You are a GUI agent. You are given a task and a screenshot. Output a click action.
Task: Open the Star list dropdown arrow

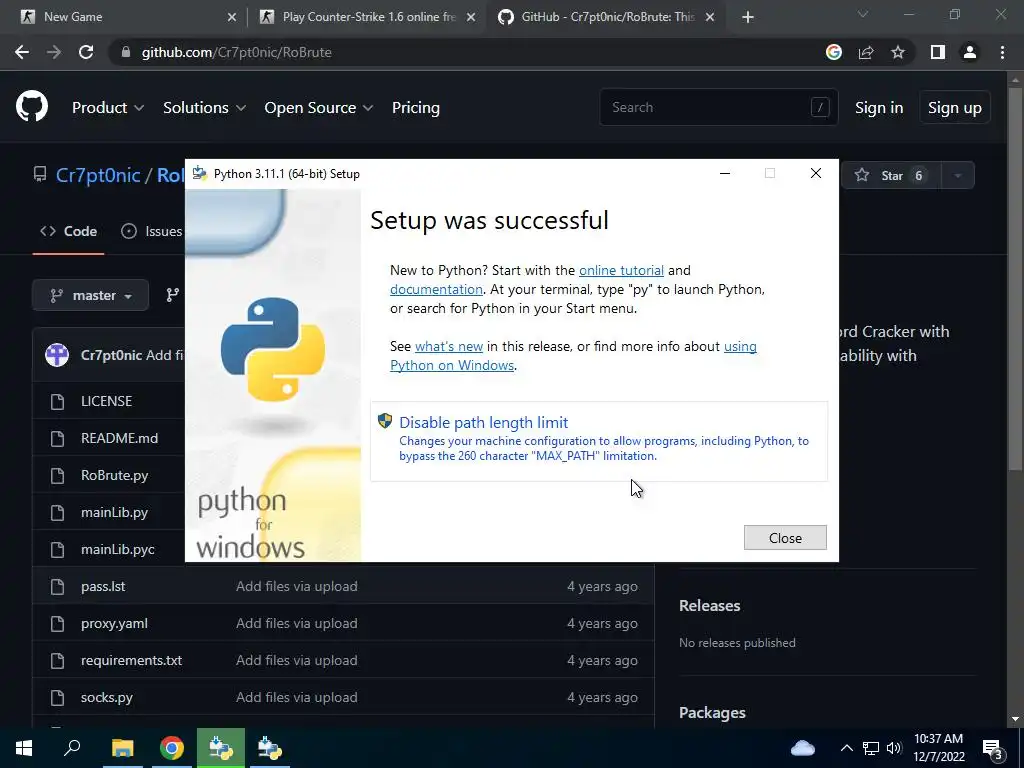tap(957, 175)
